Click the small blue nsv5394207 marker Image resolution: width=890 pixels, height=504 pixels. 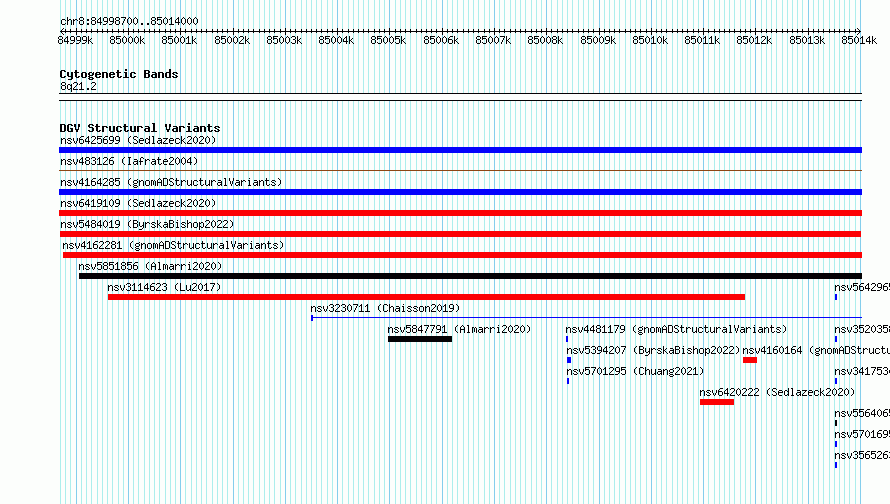(569, 360)
